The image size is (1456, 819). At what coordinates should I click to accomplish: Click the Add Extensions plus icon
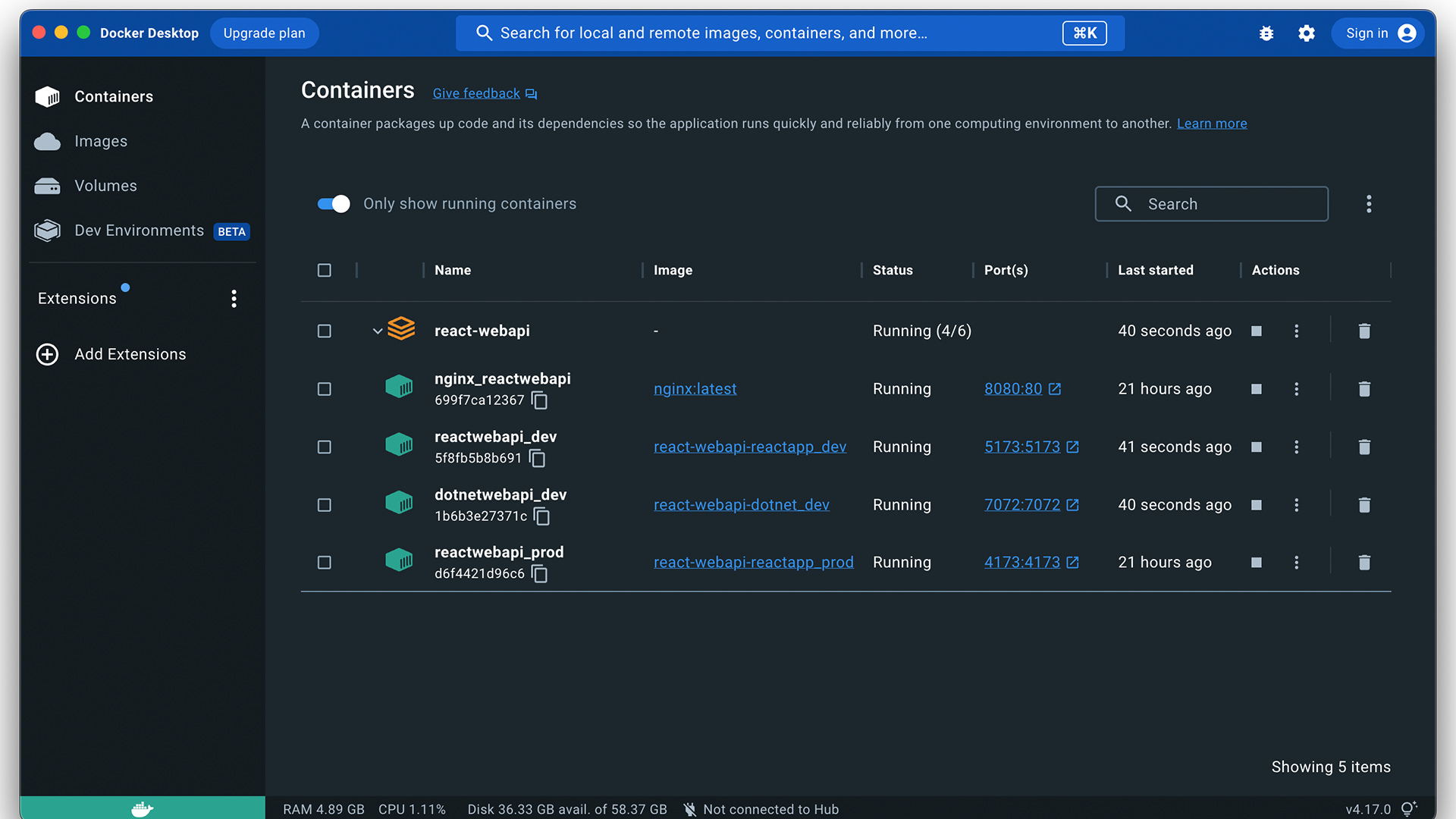47,354
